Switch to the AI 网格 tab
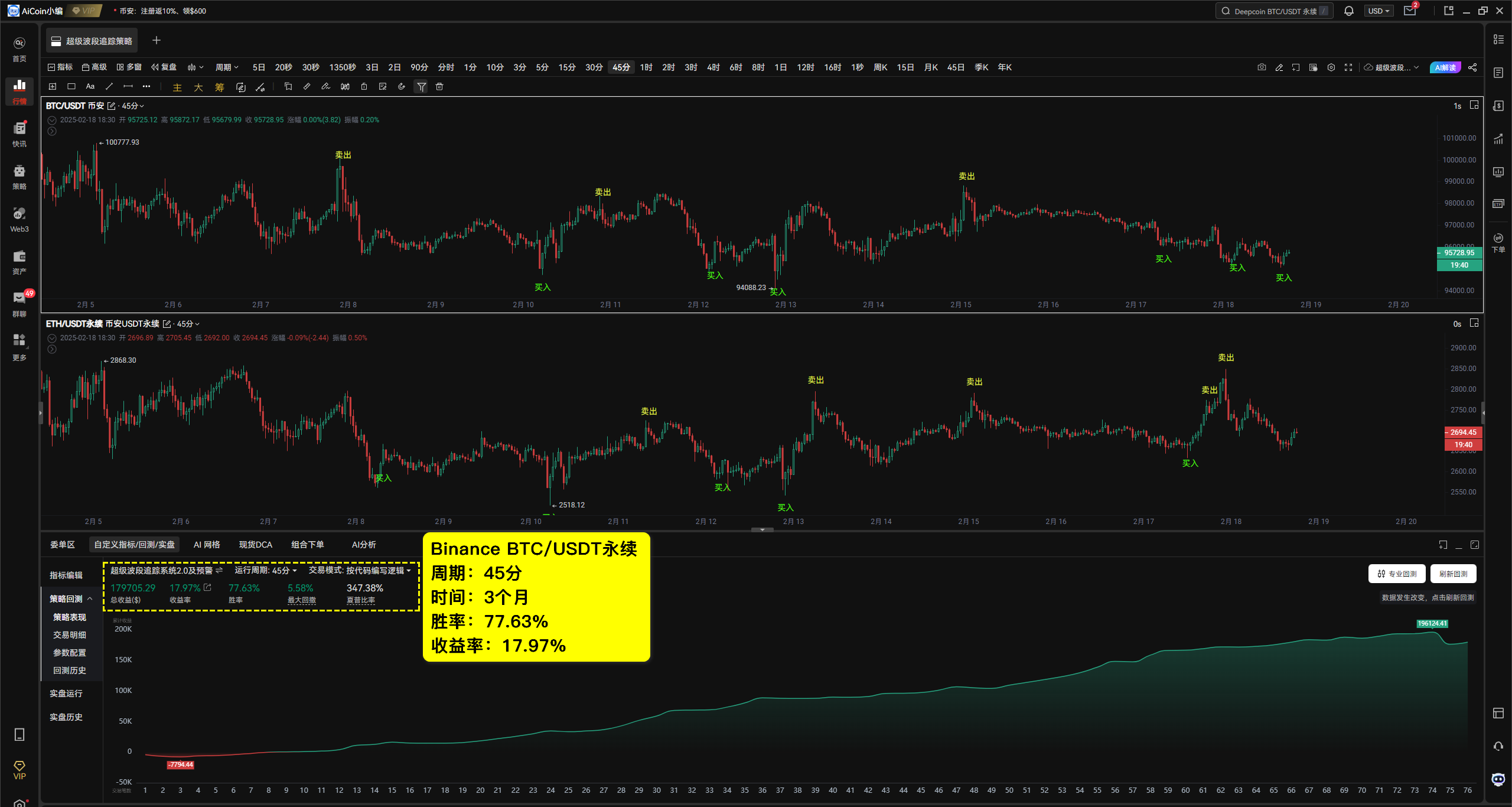 click(207, 544)
